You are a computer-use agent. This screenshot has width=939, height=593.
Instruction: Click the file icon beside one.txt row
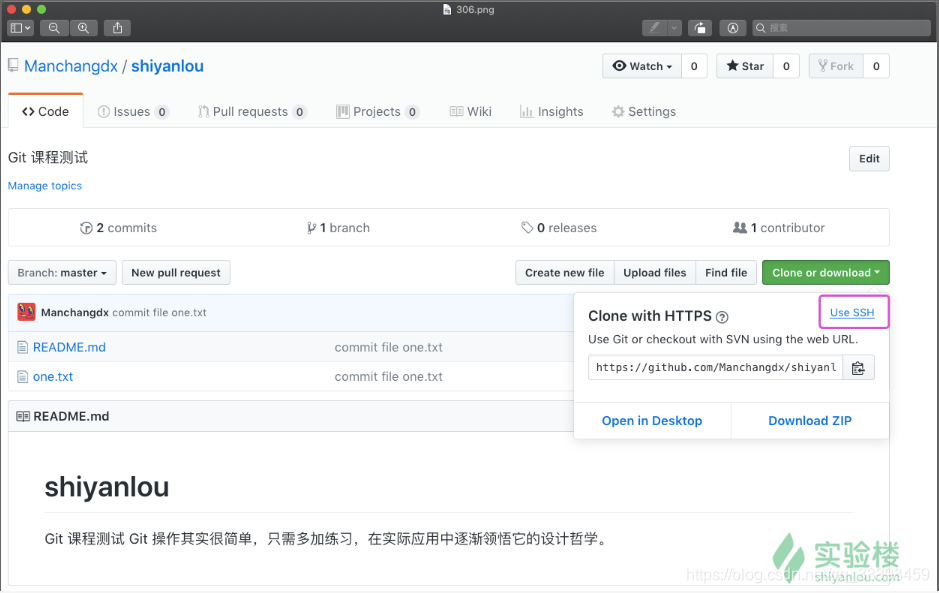click(23, 377)
